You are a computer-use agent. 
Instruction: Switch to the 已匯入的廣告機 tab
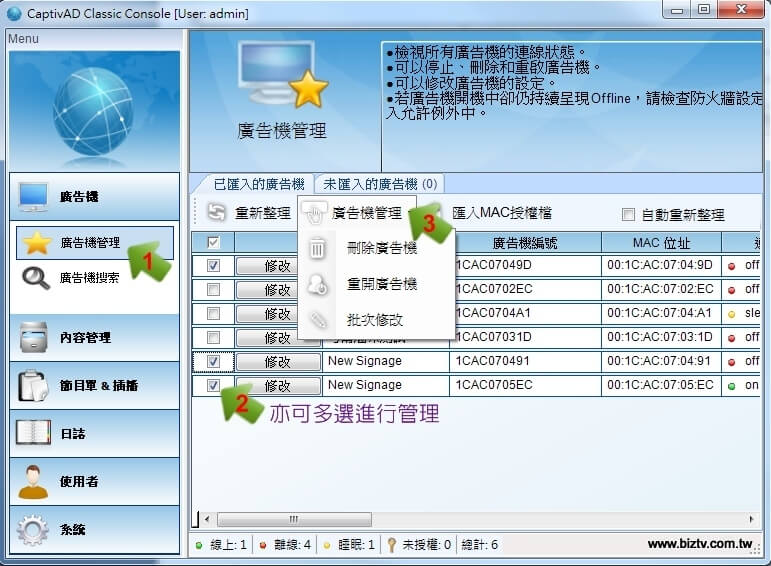click(x=259, y=184)
